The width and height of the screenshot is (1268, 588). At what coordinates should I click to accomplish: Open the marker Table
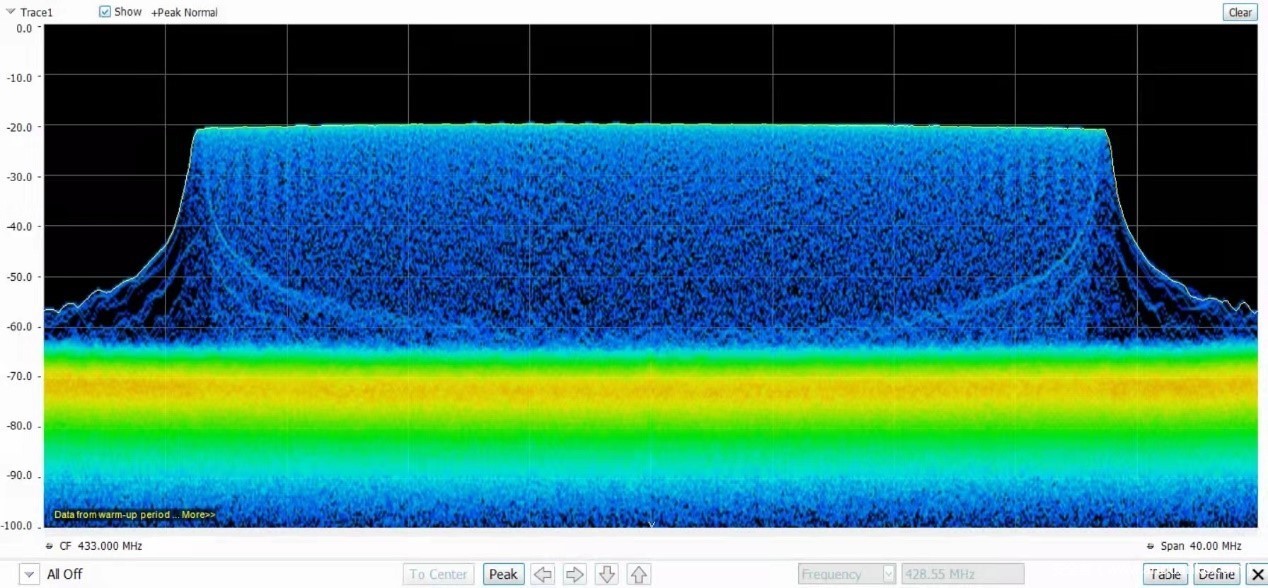click(x=1165, y=574)
